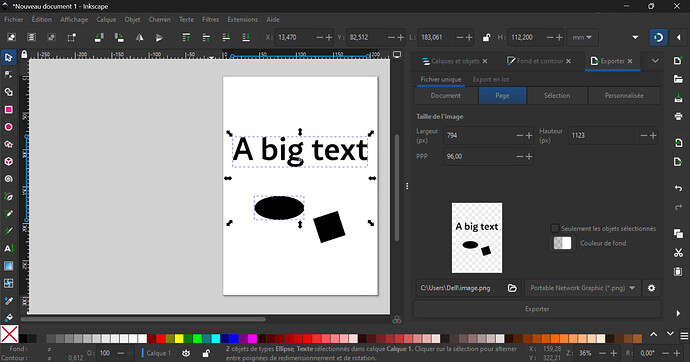Open the mm units dropdown

[582, 37]
